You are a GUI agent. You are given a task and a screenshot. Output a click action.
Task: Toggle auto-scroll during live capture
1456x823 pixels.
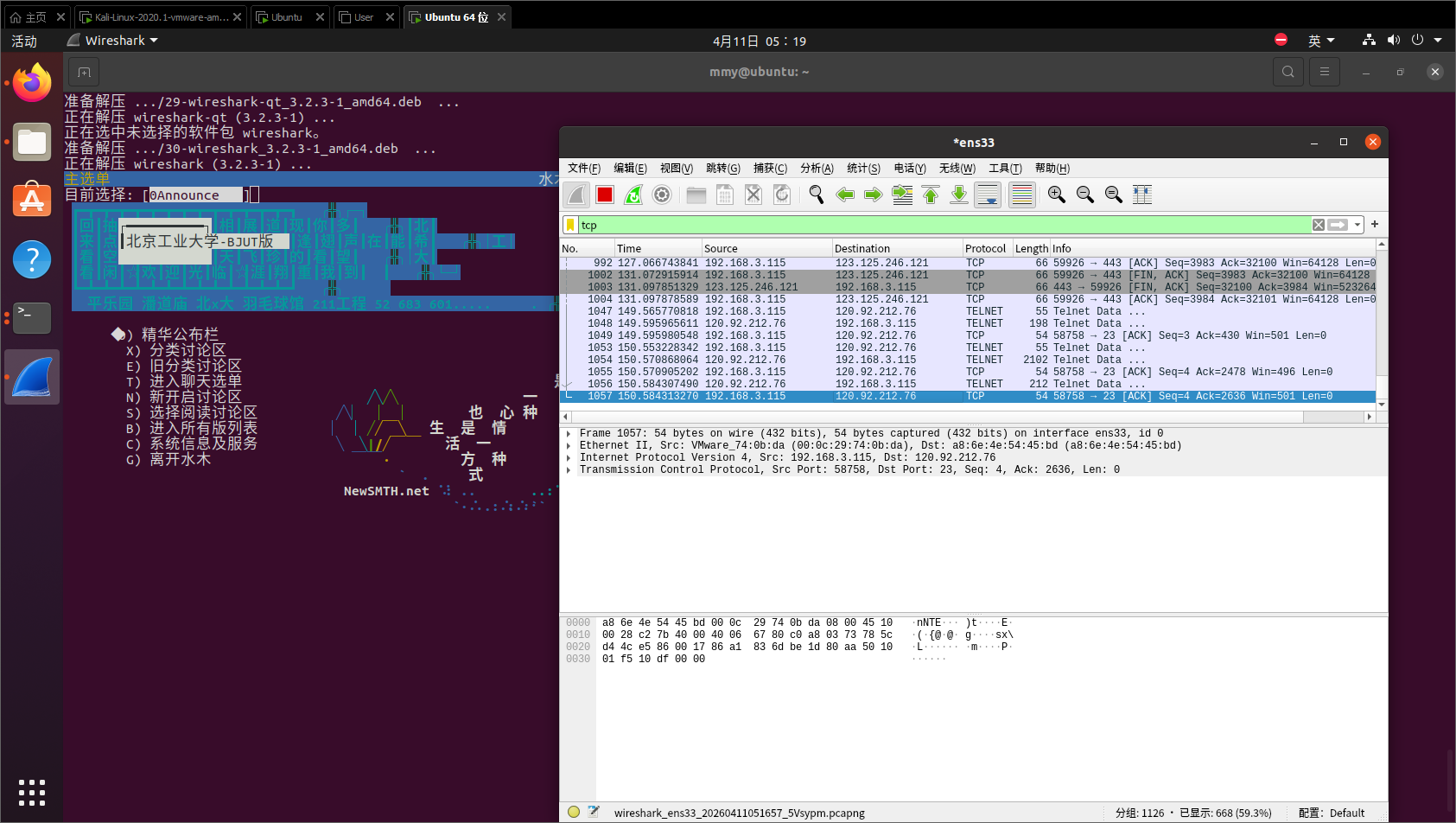coord(988,195)
